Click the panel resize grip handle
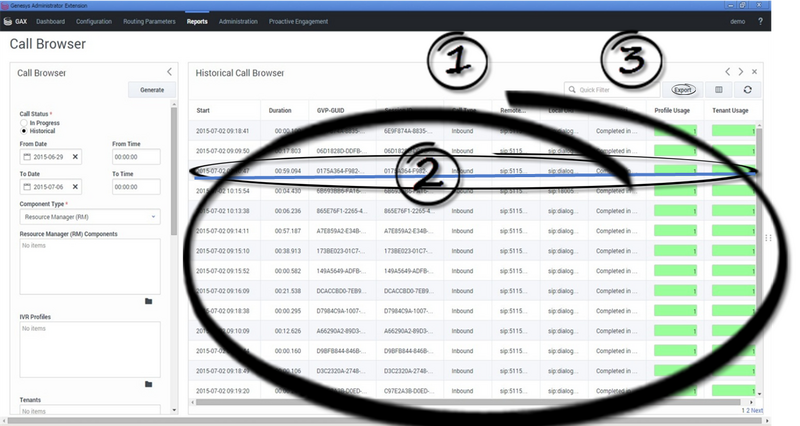This screenshot has height=426, width=800. click(x=768, y=238)
